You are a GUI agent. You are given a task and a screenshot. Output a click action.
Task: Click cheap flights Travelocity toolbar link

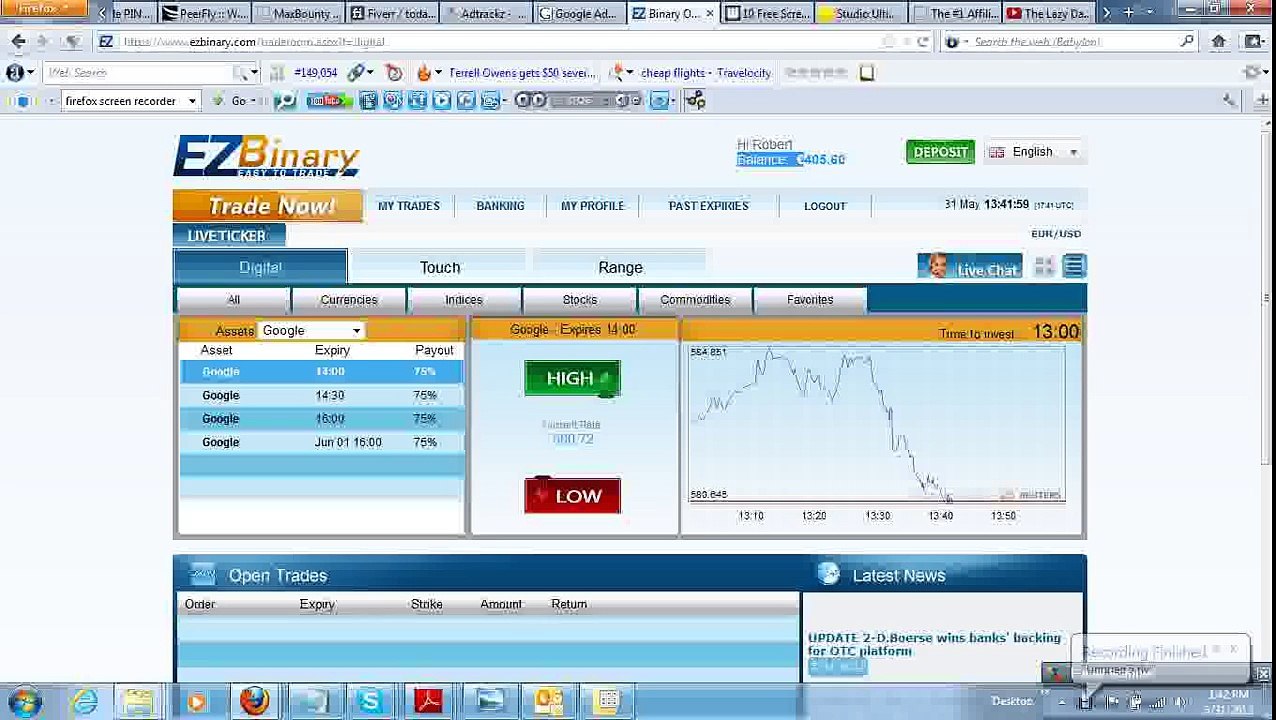coord(706,72)
